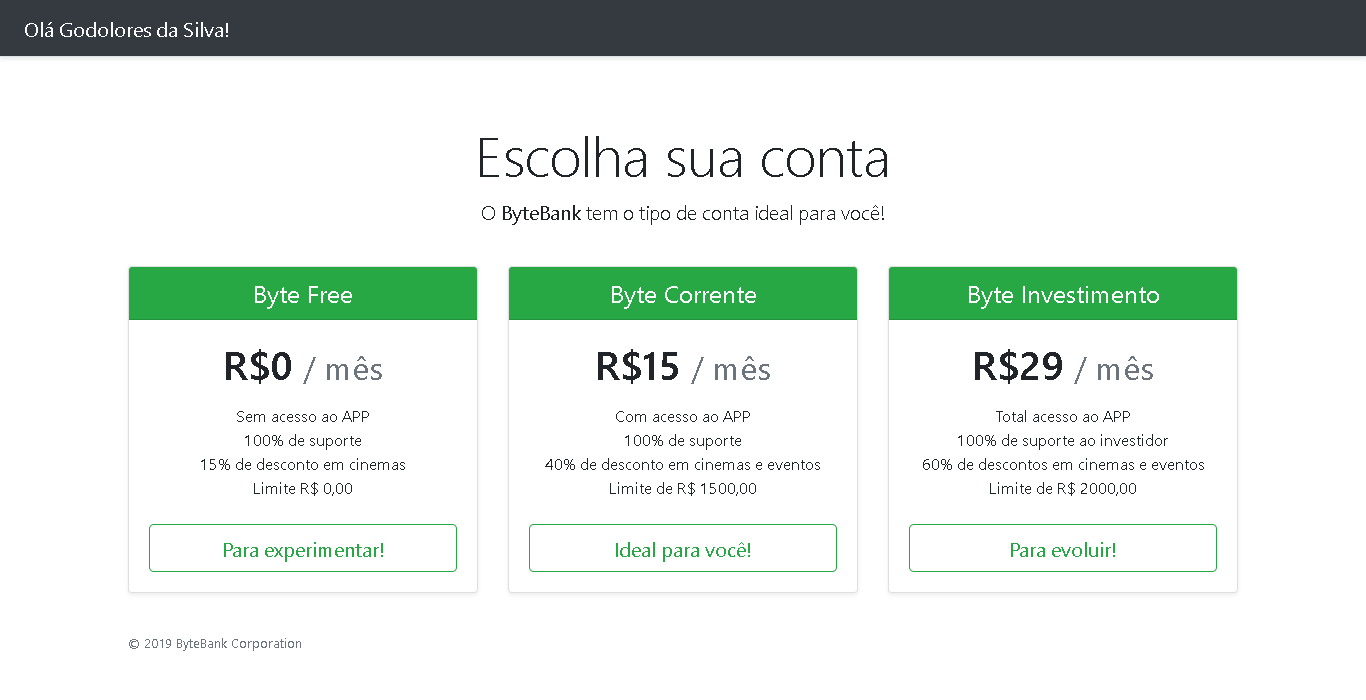Screen dimensions: 1366x700
Task: Select "Com acesso ao APP" on Byte Corrente
Action: pyautogui.click(x=682, y=416)
